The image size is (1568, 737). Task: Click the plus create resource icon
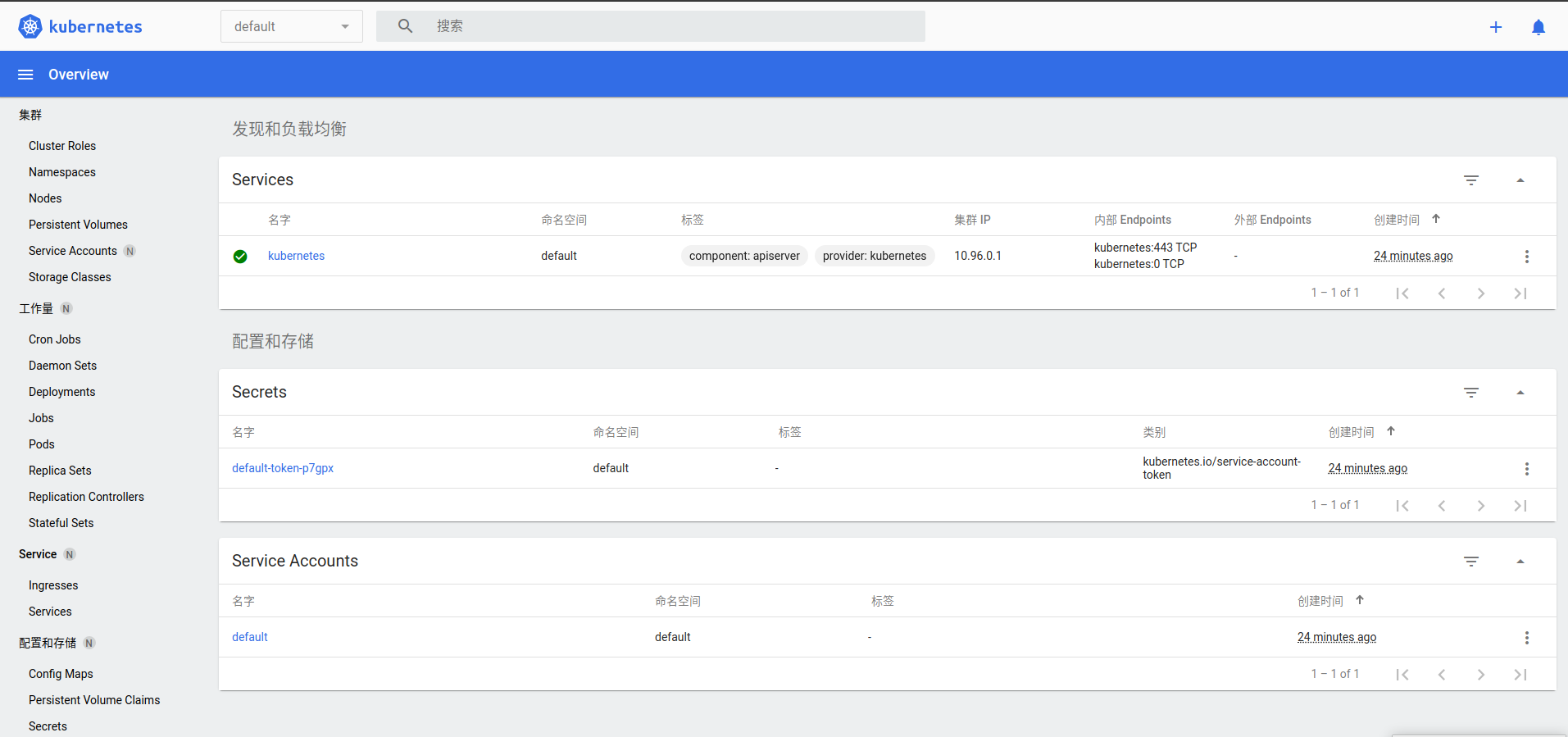click(1496, 27)
